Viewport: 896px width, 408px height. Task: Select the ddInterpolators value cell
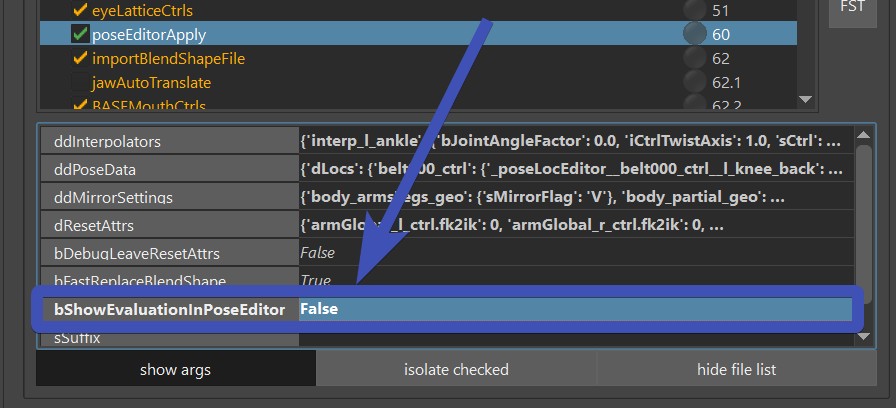click(x=575, y=141)
